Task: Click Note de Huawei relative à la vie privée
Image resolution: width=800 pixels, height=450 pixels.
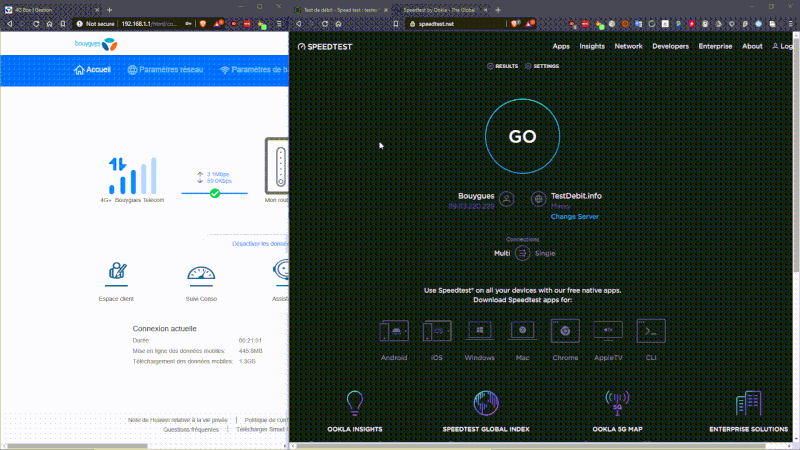Action: click(x=178, y=420)
